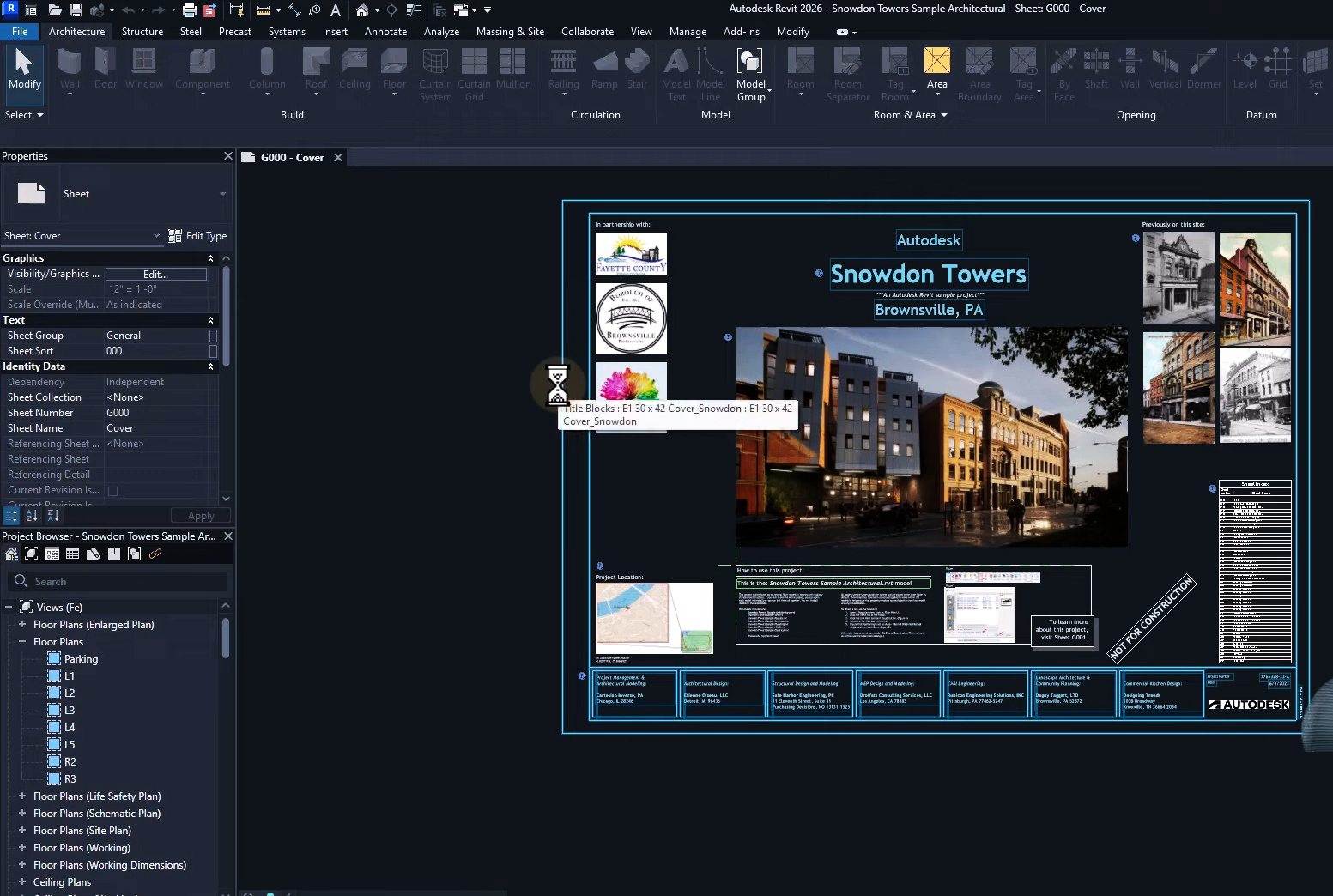Click the Revit Links chain icon
The height and width of the screenshot is (896, 1333).
click(155, 554)
